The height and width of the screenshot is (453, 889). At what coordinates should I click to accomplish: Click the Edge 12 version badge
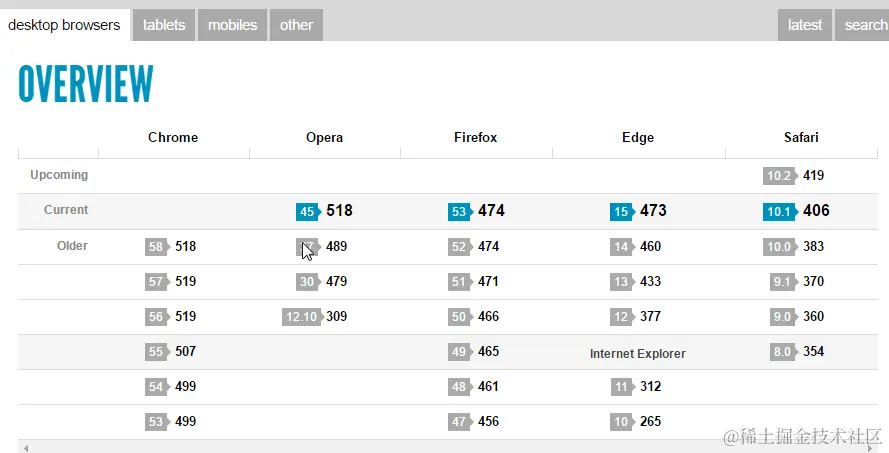click(x=623, y=317)
